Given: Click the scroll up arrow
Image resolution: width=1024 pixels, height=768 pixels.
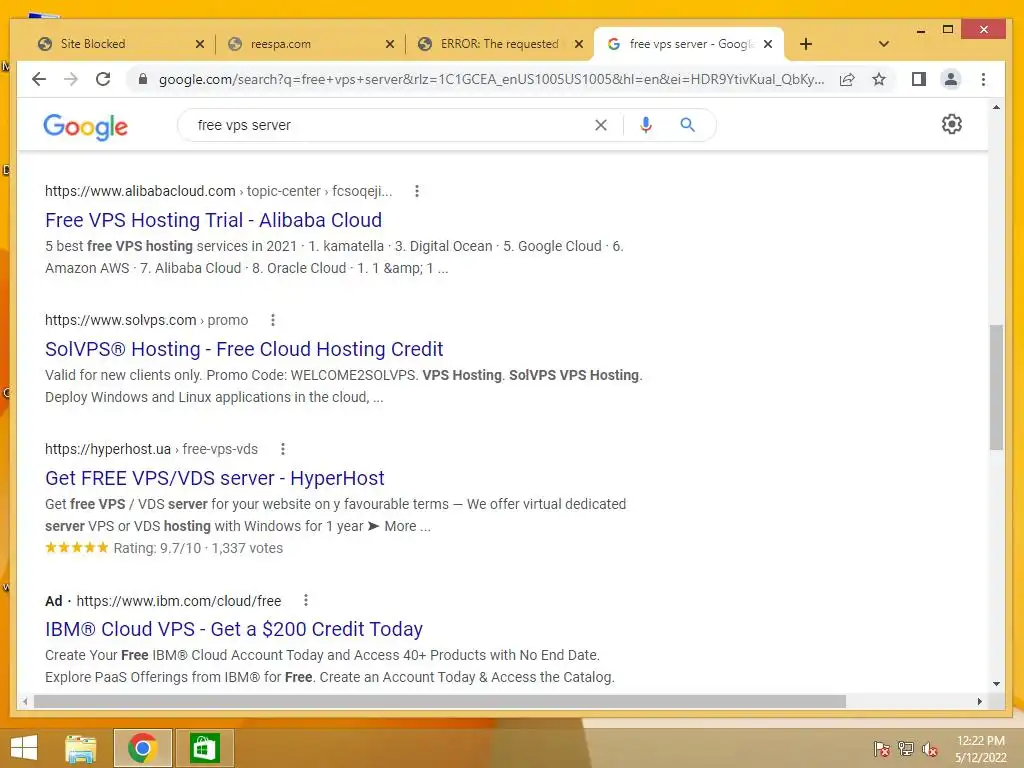Looking at the screenshot, I should [996, 107].
